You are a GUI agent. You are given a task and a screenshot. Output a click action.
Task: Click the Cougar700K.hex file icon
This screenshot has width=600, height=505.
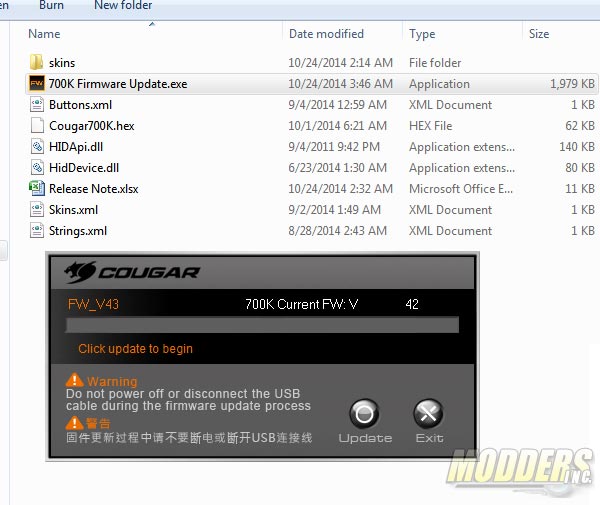click(x=36, y=126)
